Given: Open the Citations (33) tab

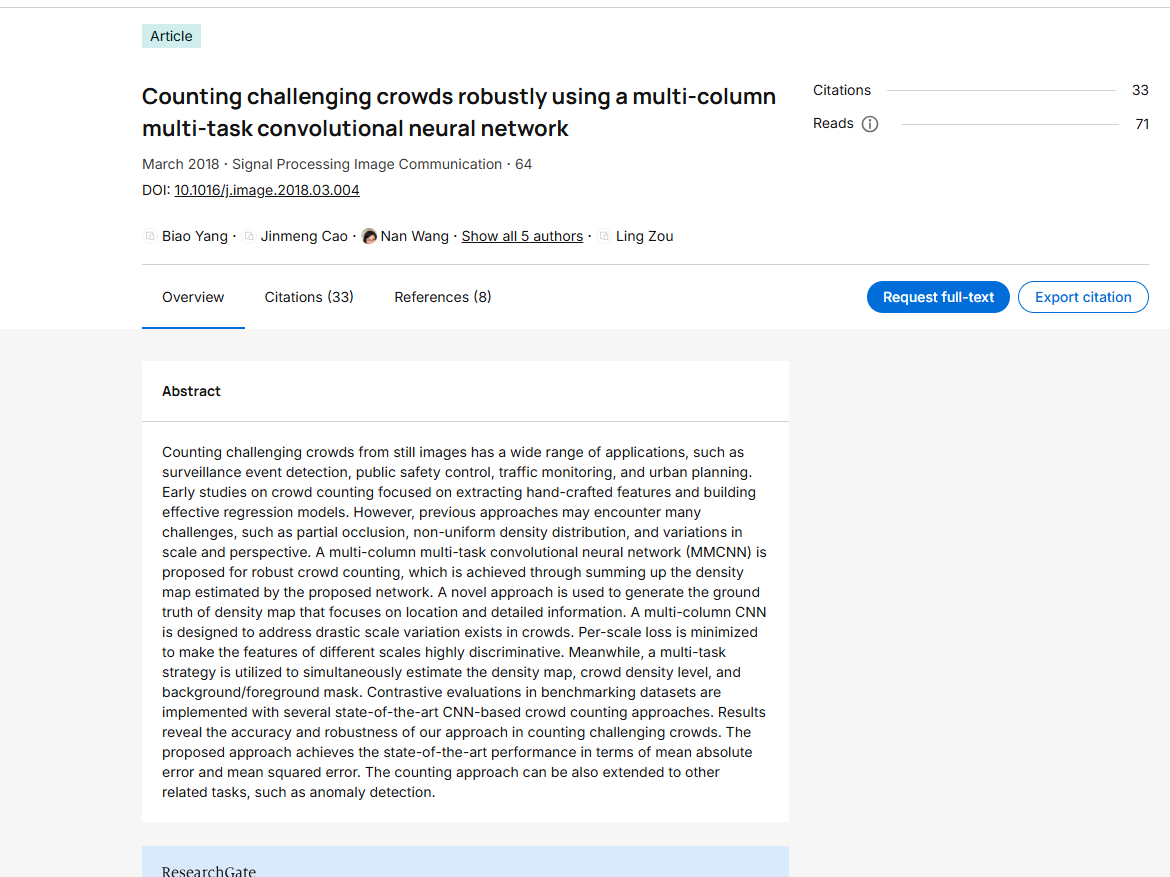Looking at the screenshot, I should [309, 297].
